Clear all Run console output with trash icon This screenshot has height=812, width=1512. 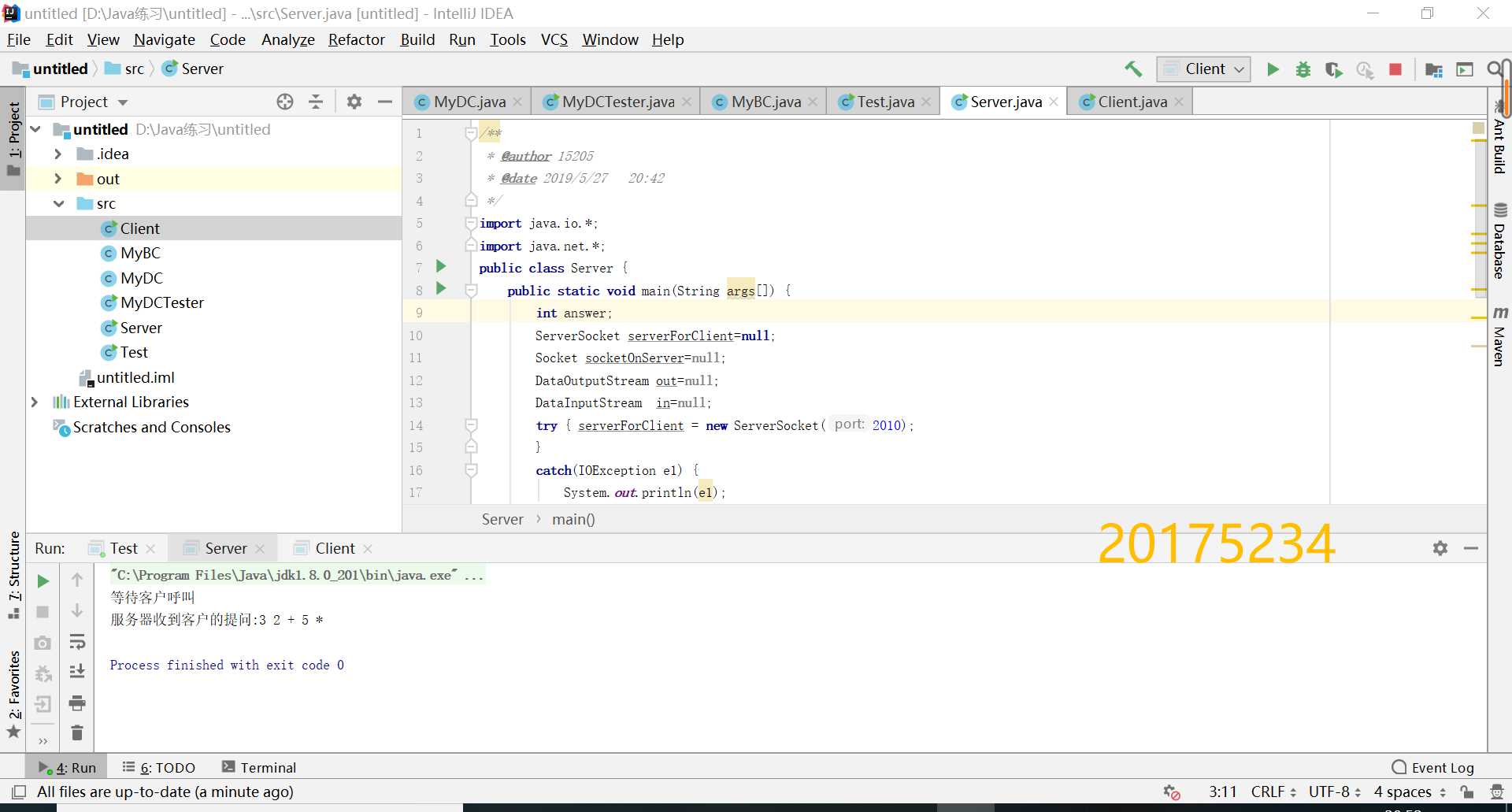(x=77, y=733)
